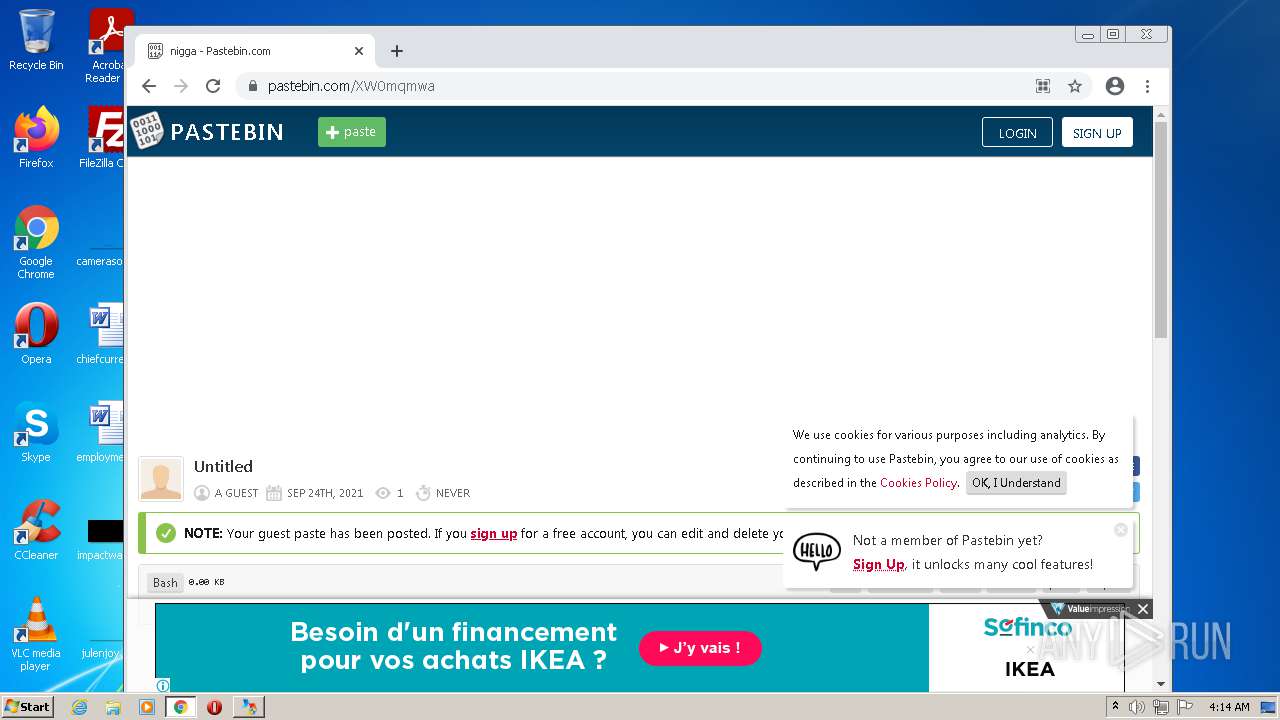Open Chrome three-dot menu
Image resolution: width=1280 pixels, height=720 pixels.
click(x=1147, y=86)
